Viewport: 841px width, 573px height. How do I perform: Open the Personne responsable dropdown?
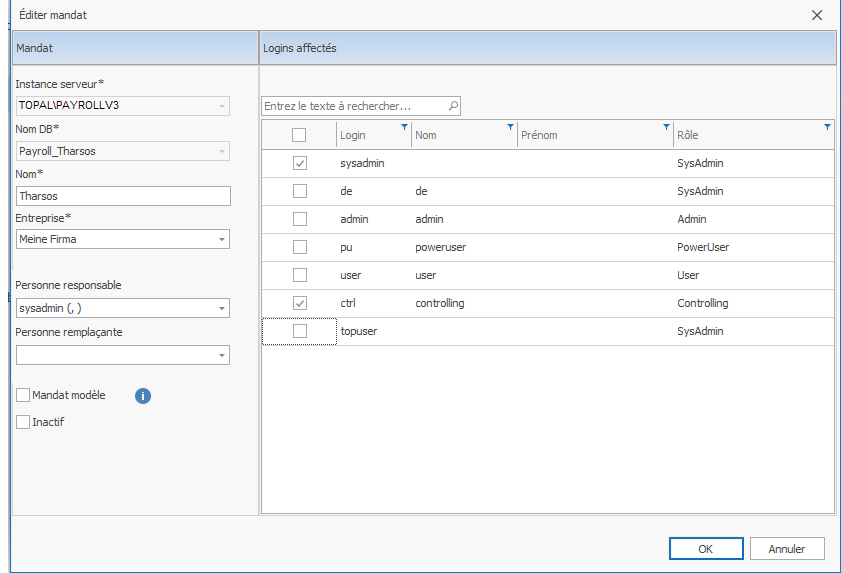click(x=221, y=309)
